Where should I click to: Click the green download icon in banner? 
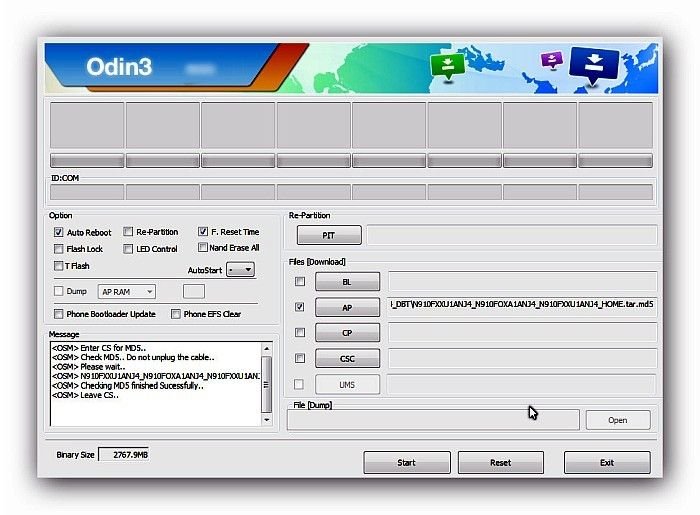click(447, 66)
